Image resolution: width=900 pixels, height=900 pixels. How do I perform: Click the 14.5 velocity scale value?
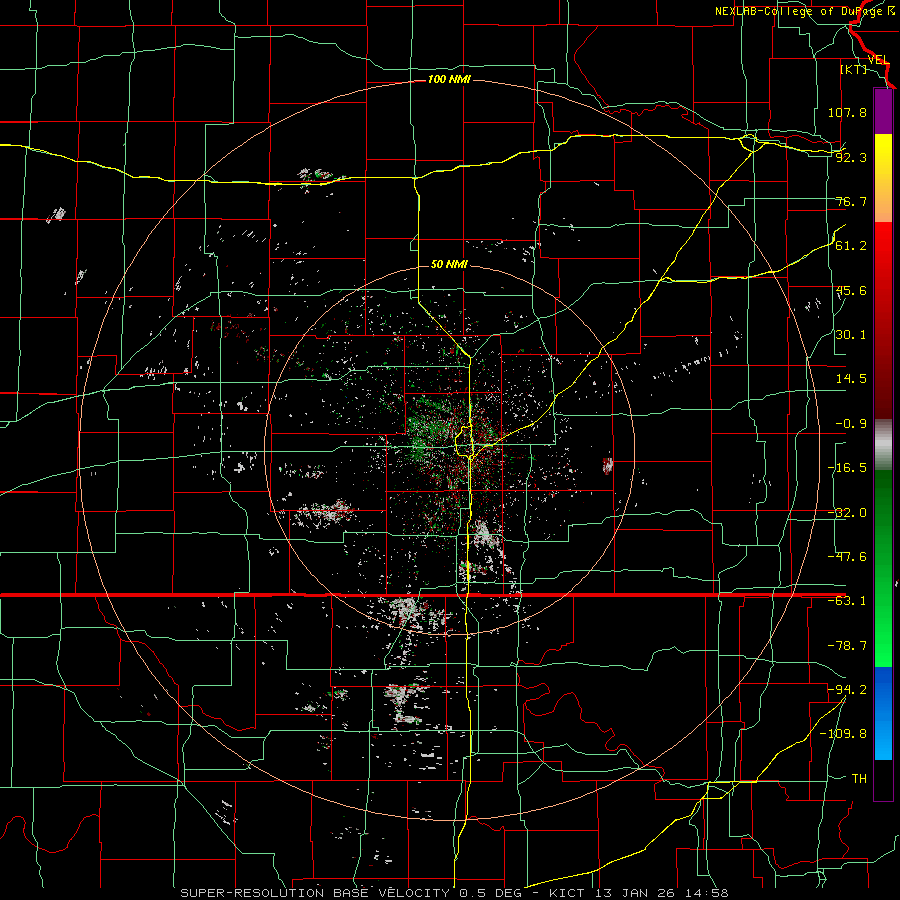(x=851, y=379)
